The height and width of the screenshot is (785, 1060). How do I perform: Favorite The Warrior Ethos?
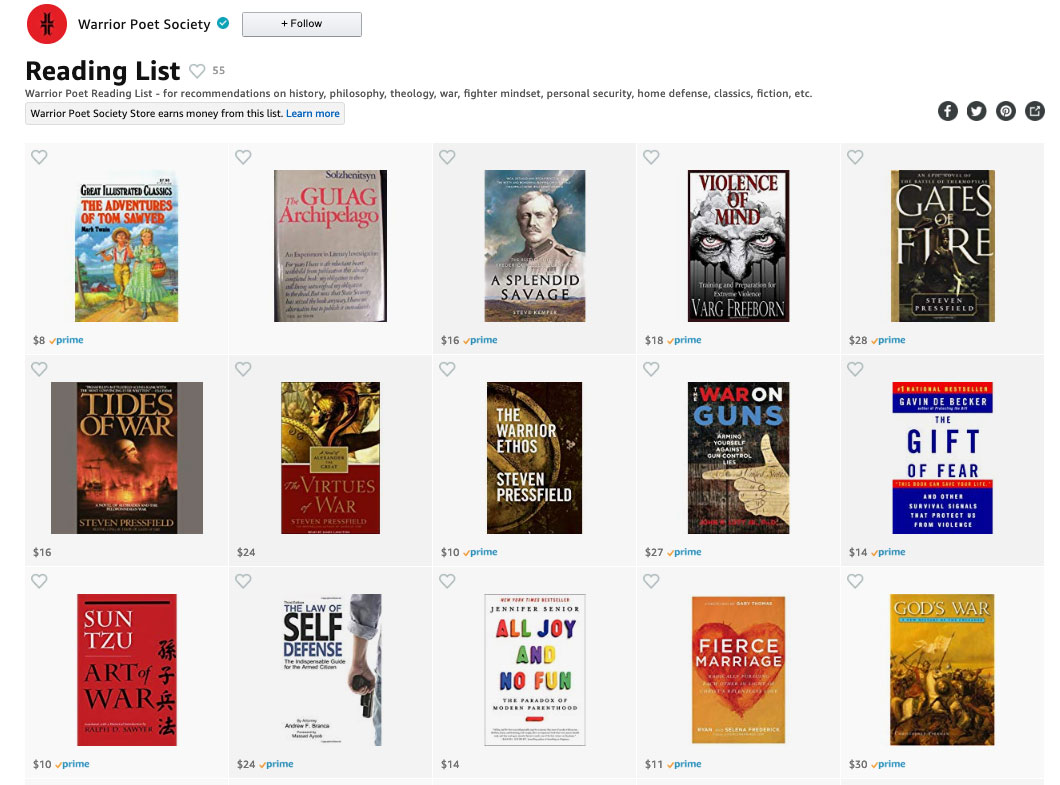[447, 369]
